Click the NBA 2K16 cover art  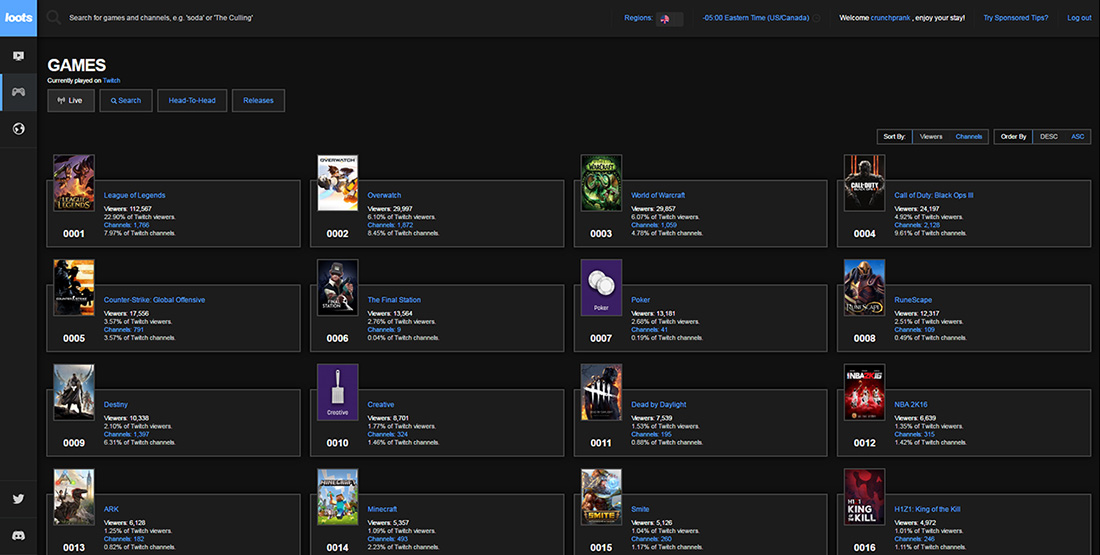864,392
